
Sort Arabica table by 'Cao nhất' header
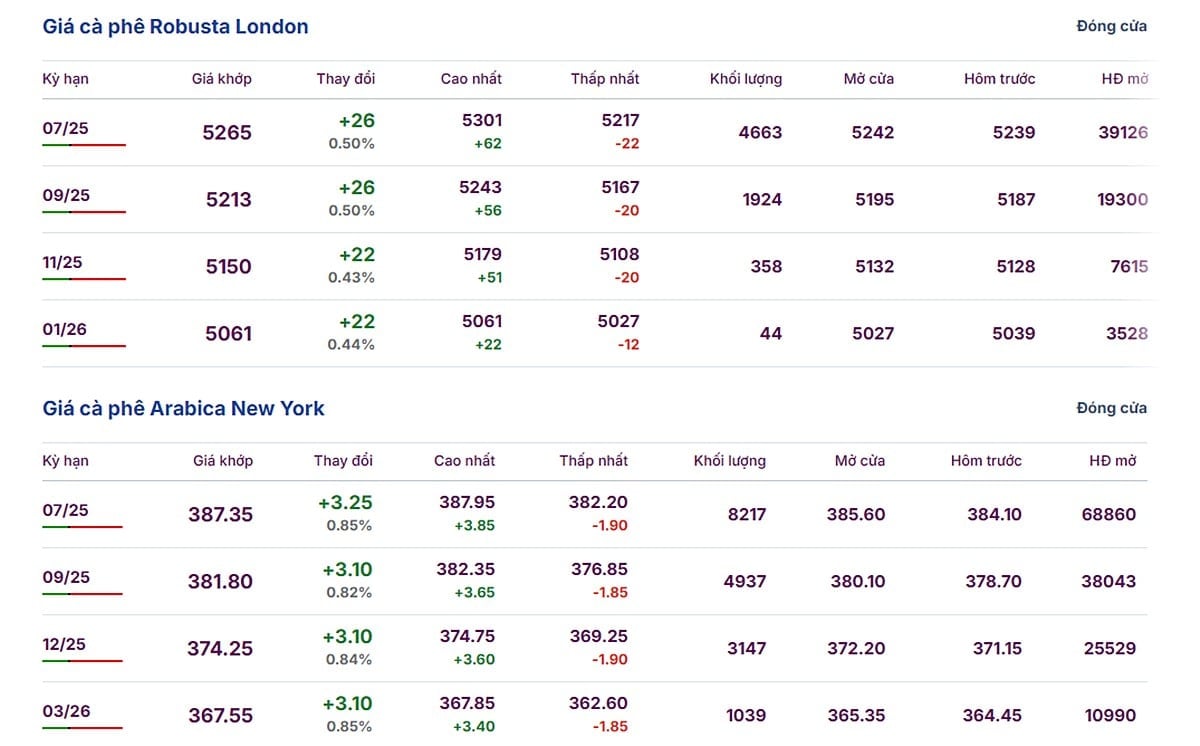(465, 461)
